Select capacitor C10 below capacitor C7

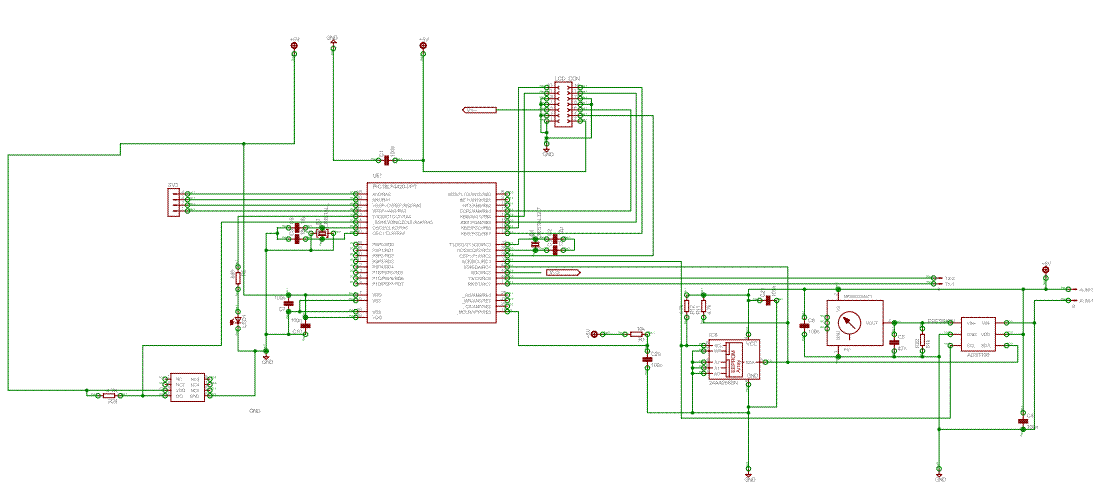(x=306, y=325)
